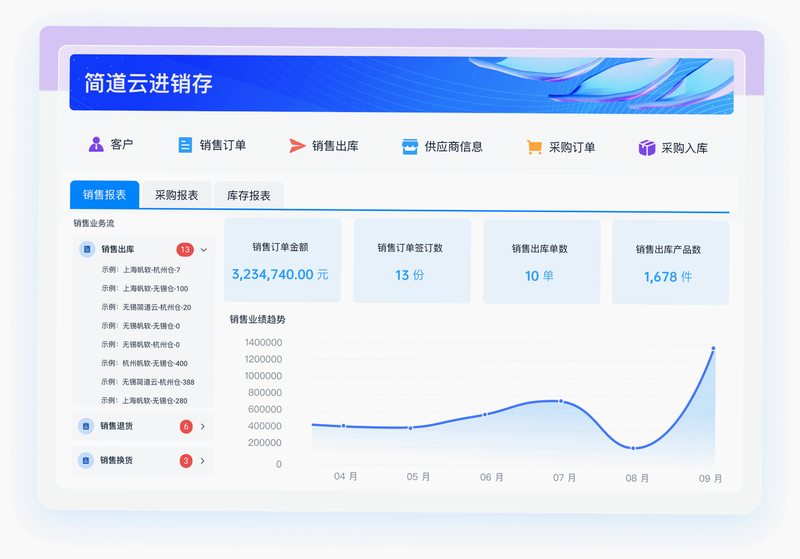
Task: Click the 销售出库单数 10 单 value
Action: pos(539,276)
